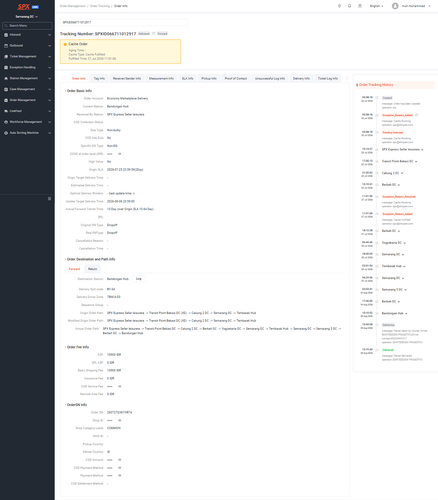Click the Exception_Reason_Resolved history status
This screenshot has height=500, width=438.
(399, 197)
